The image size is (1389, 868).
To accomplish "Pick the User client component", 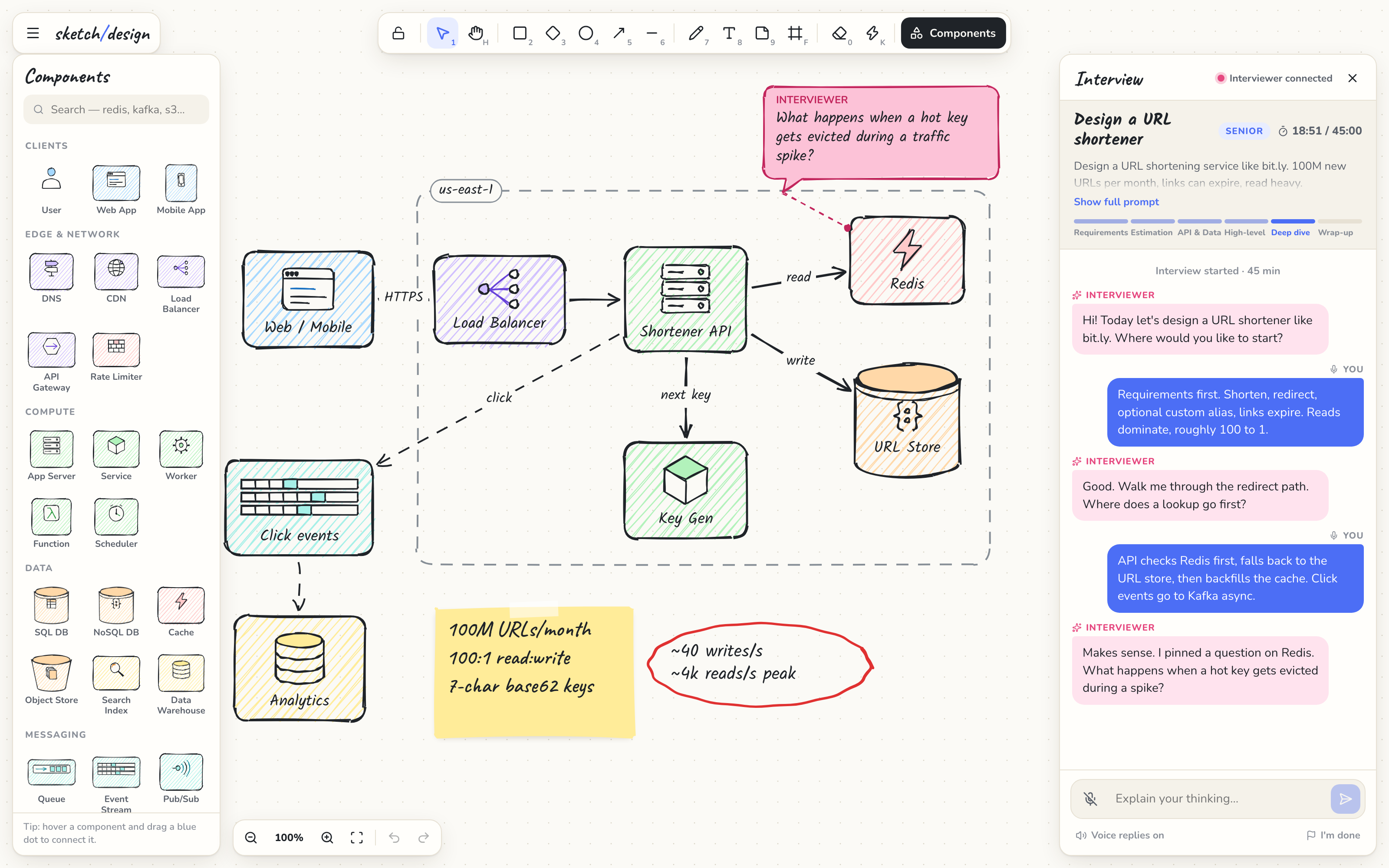I will click(51, 190).
